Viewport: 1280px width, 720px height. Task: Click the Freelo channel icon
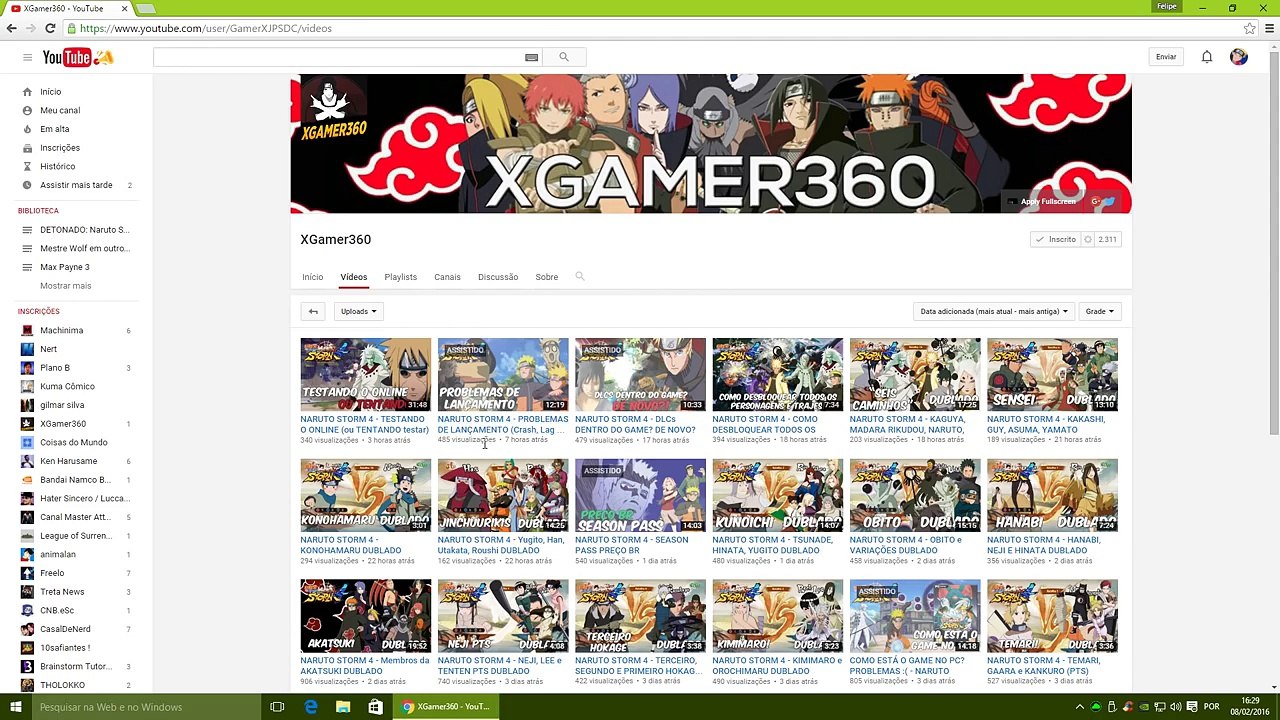coord(28,573)
